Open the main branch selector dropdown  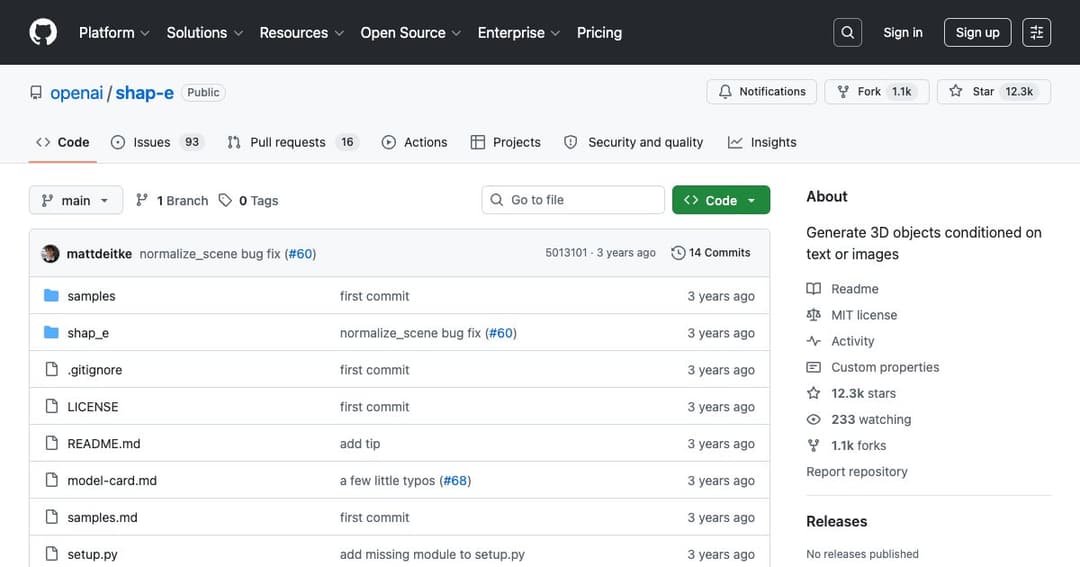(76, 200)
